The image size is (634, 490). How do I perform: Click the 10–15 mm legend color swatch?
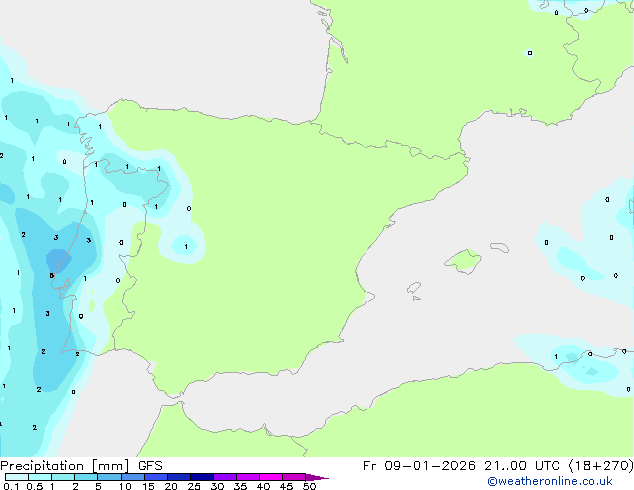click(133, 477)
